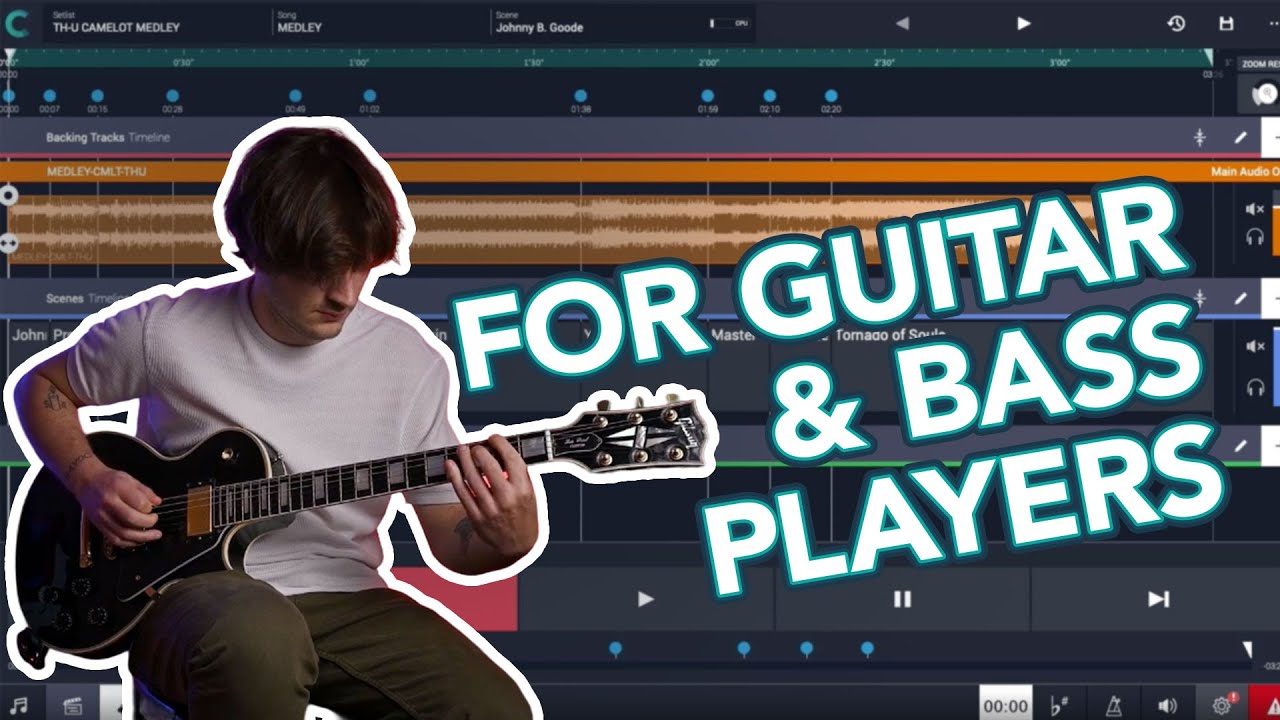The height and width of the screenshot is (720, 1280).
Task: Toggle headphones on the Scenes track
Action: pyautogui.click(x=1255, y=387)
